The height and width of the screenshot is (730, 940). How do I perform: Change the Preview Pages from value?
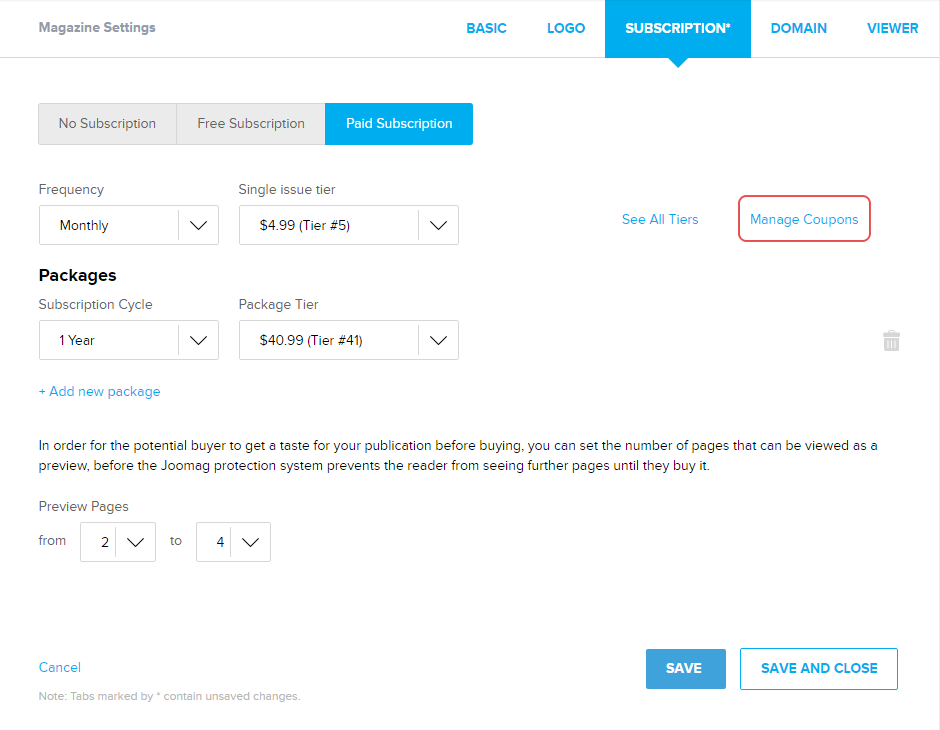pyautogui.click(x=118, y=542)
